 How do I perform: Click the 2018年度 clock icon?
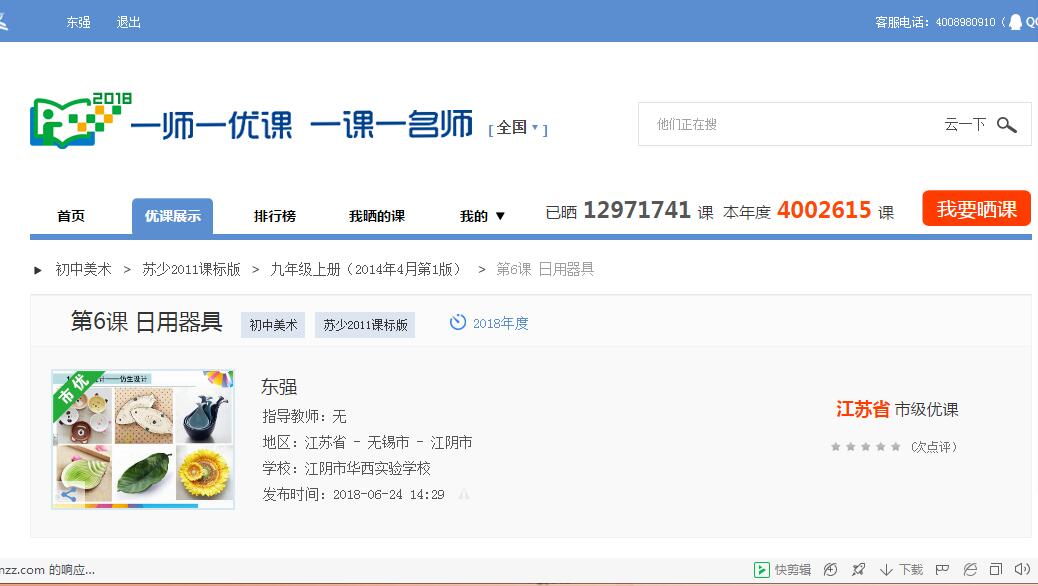[x=458, y=323]
